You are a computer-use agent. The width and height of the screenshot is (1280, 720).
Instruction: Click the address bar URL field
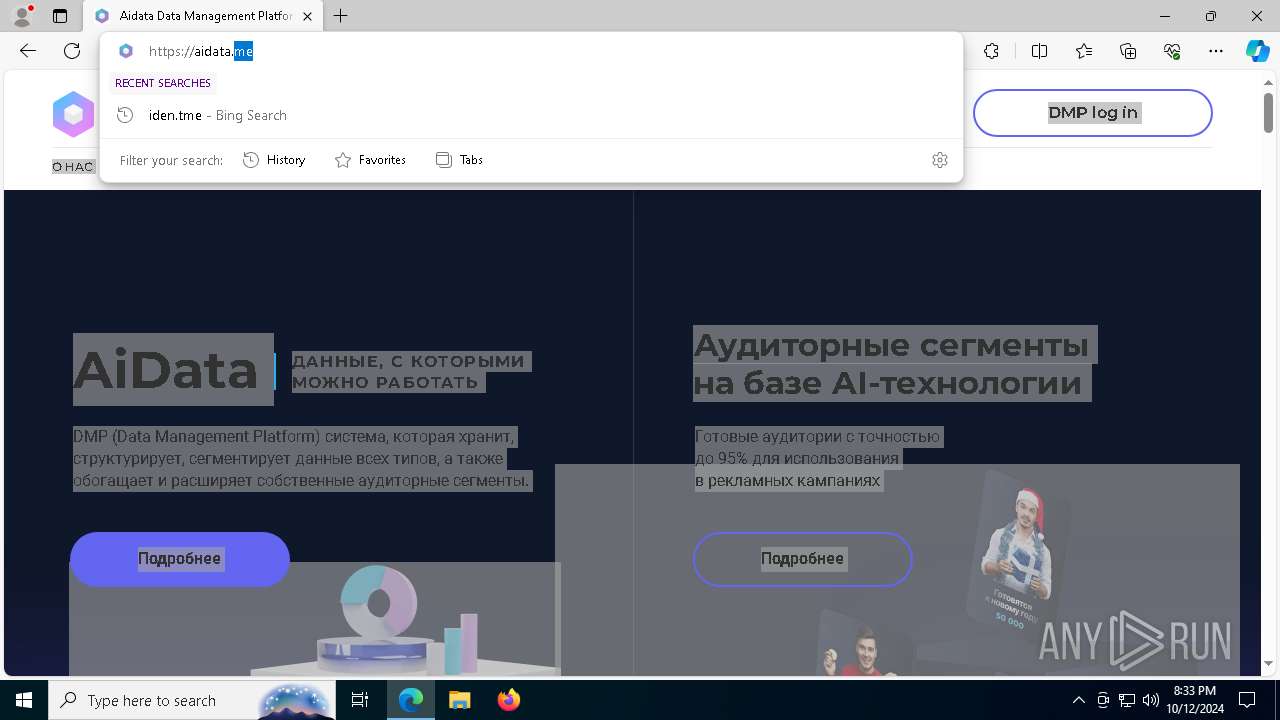530,51
